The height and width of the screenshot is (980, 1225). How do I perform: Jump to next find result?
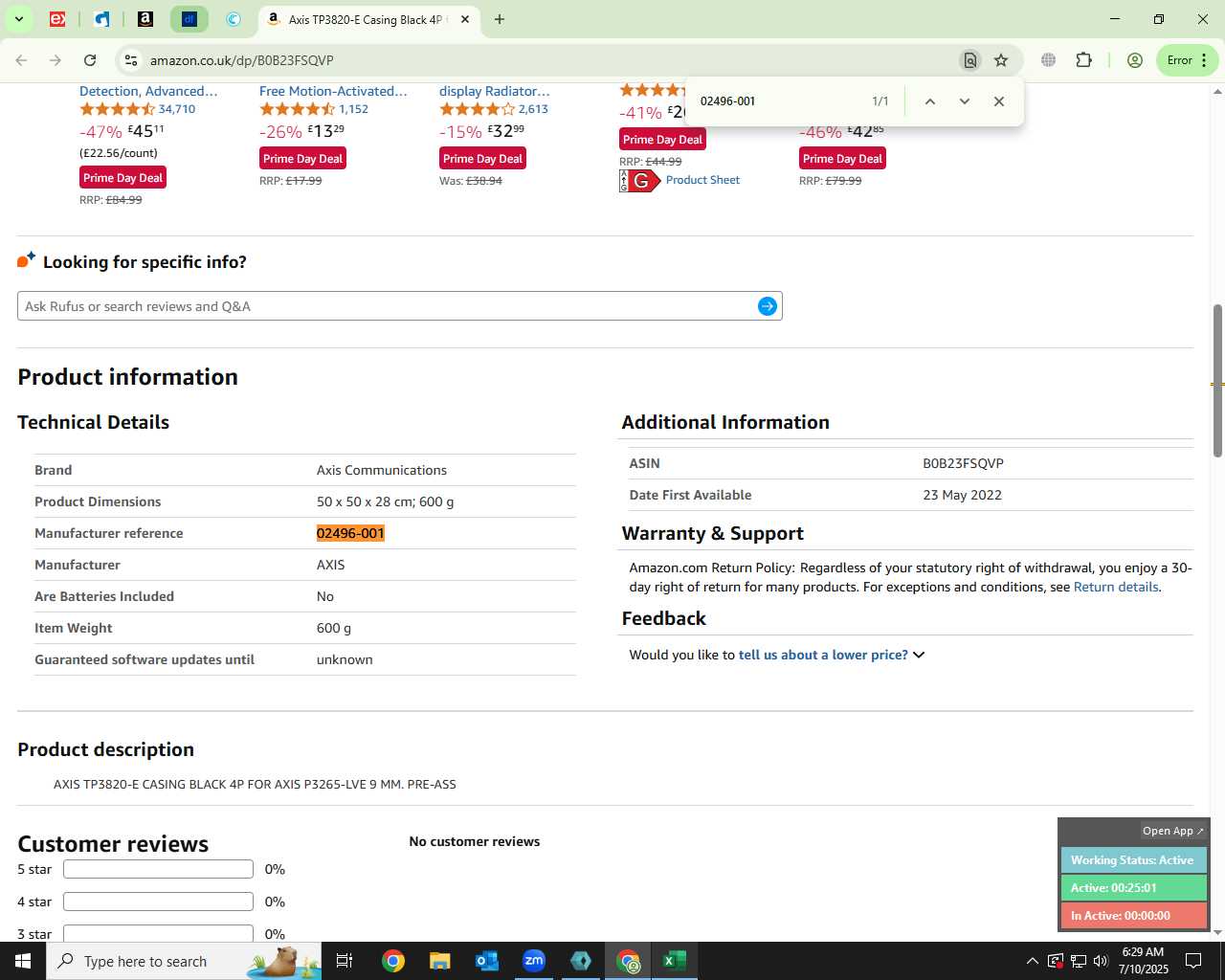(x=964, y=101)
